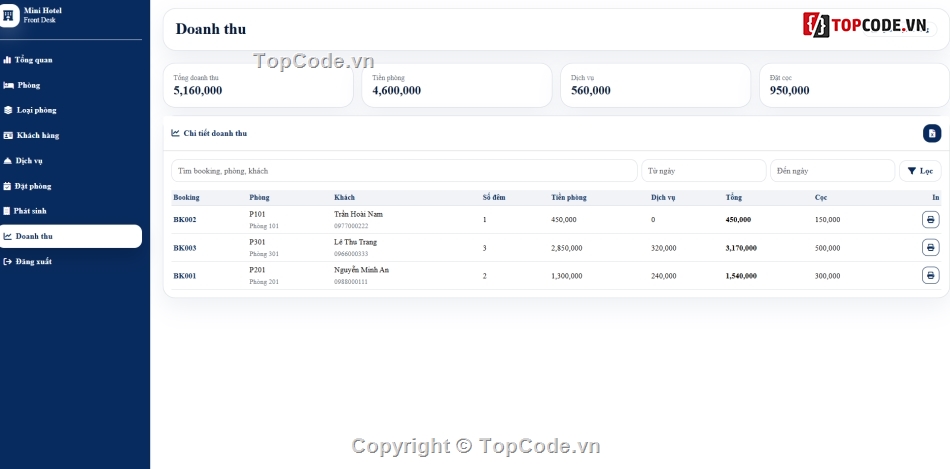This screenshot has width=950, height=469.
Task: Click the Dịch vụ summary card 560,000
Action: tap(656, 85)
